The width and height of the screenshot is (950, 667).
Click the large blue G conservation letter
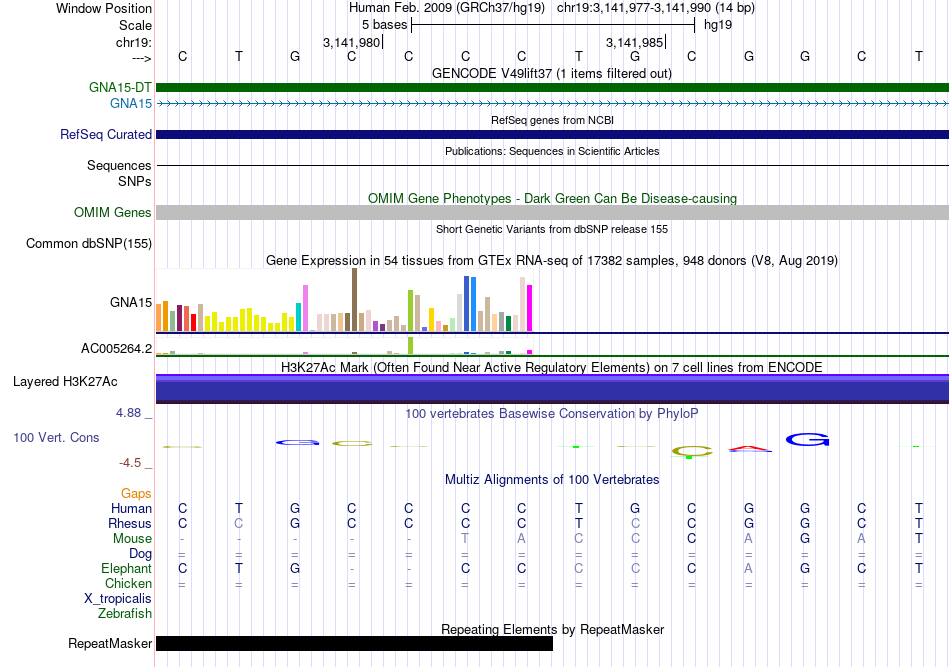[x=808, y=440]
